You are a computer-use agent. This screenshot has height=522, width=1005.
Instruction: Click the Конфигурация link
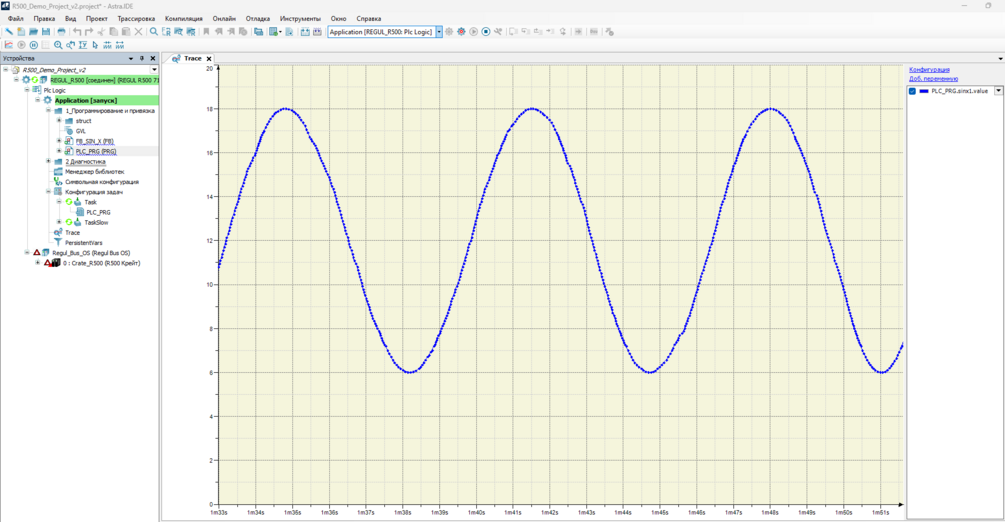pos(929,70)
